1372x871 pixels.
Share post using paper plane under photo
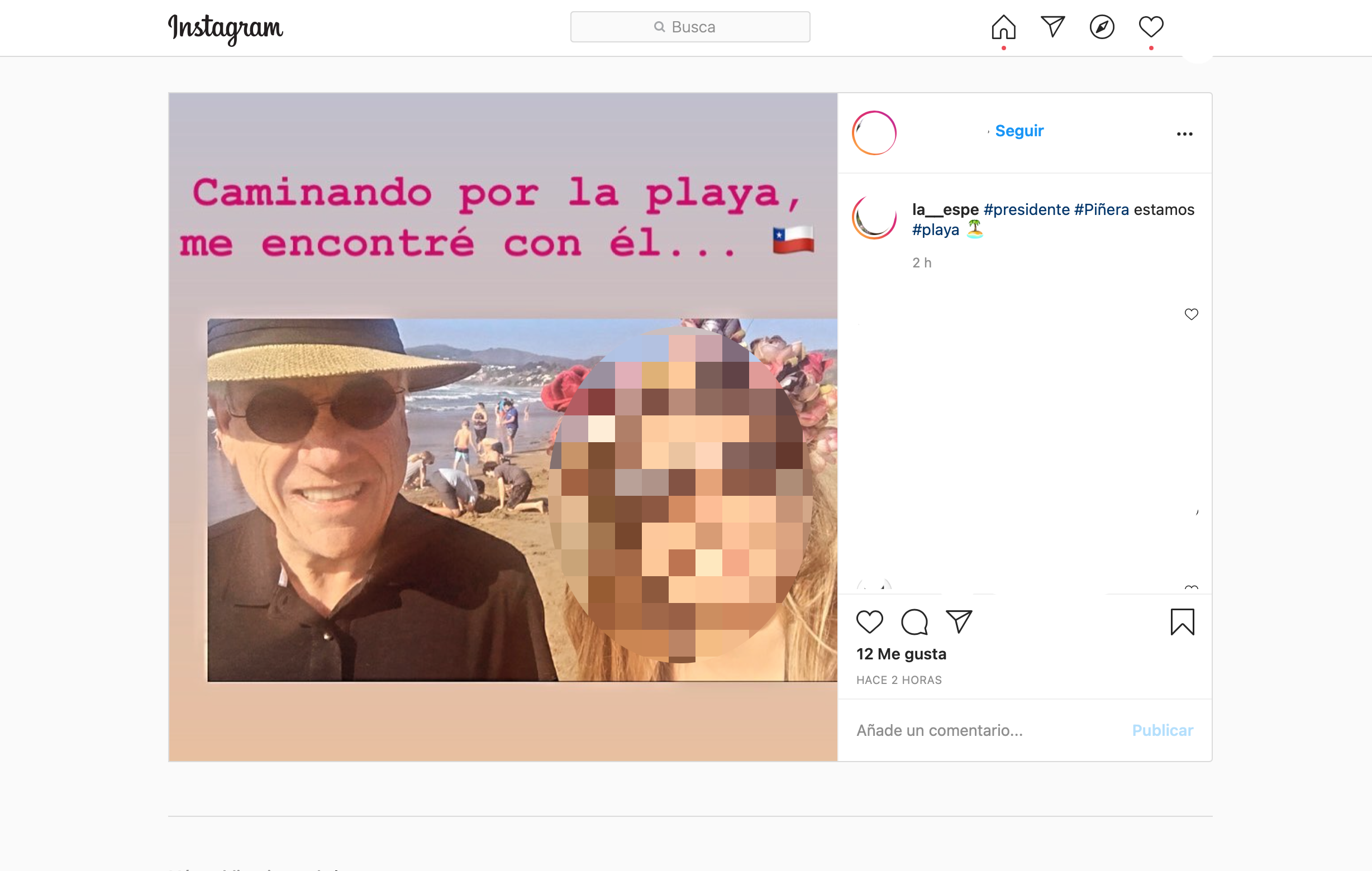(x=959, y=621)
